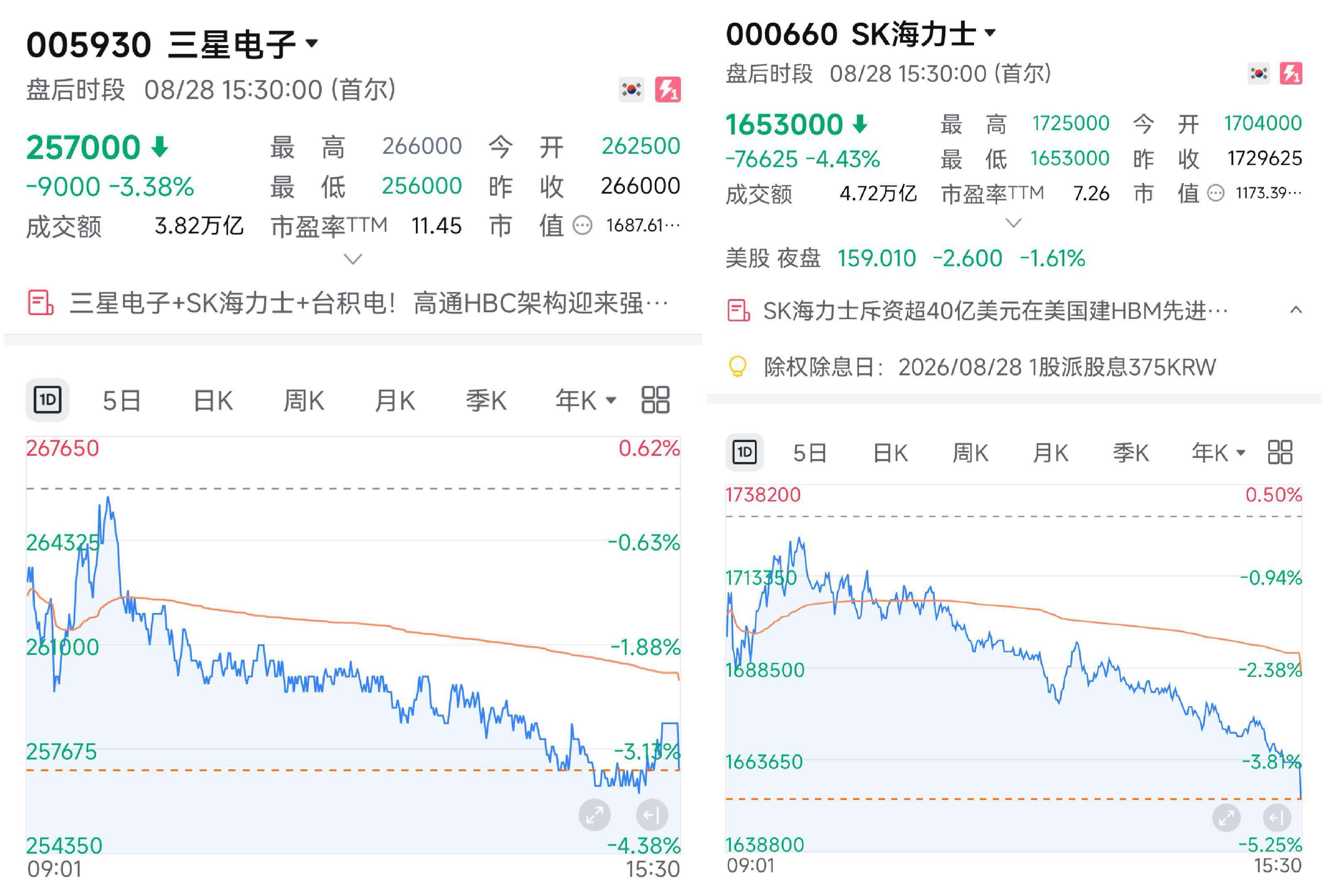Select 季K tab in Samsung chart
Viewport: 1326px width, 896px height.
486,401
